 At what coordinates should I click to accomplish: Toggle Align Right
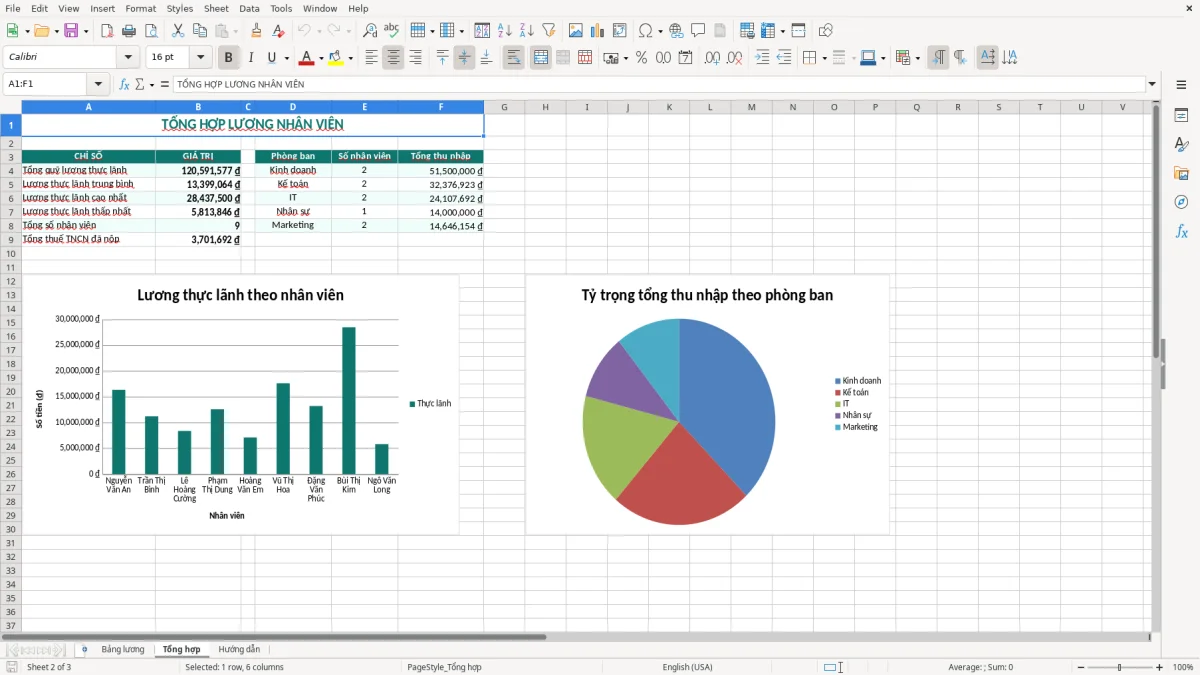[x=415, y=58]
